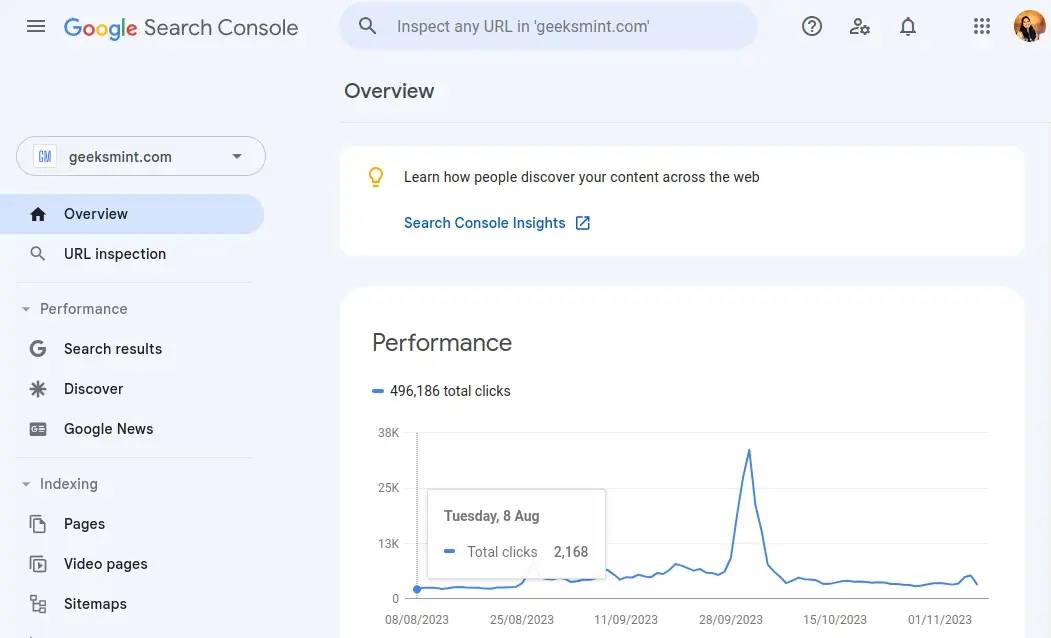This screenshot has width=1051, height=638.
Task: Click the Overview home icon
Action: tap(38, 214)
